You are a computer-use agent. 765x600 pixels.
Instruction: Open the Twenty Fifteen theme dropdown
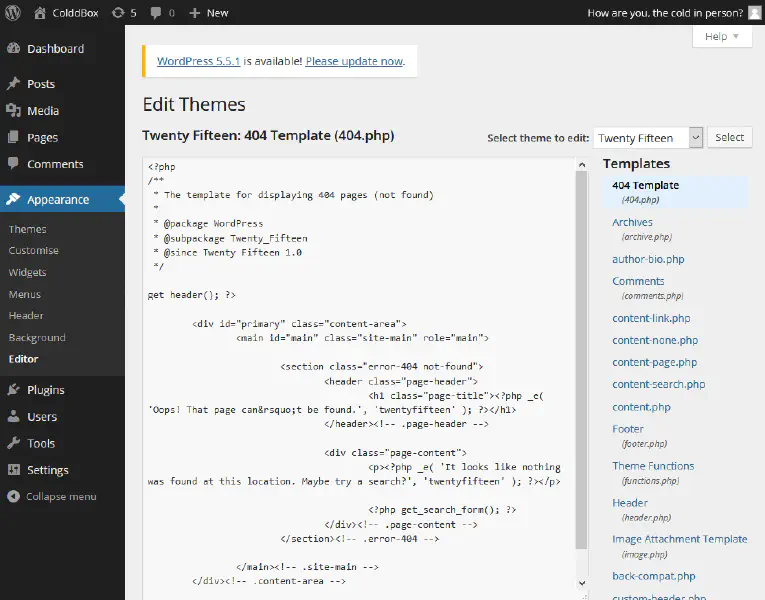pyautogui.click(x=647, y=138)
